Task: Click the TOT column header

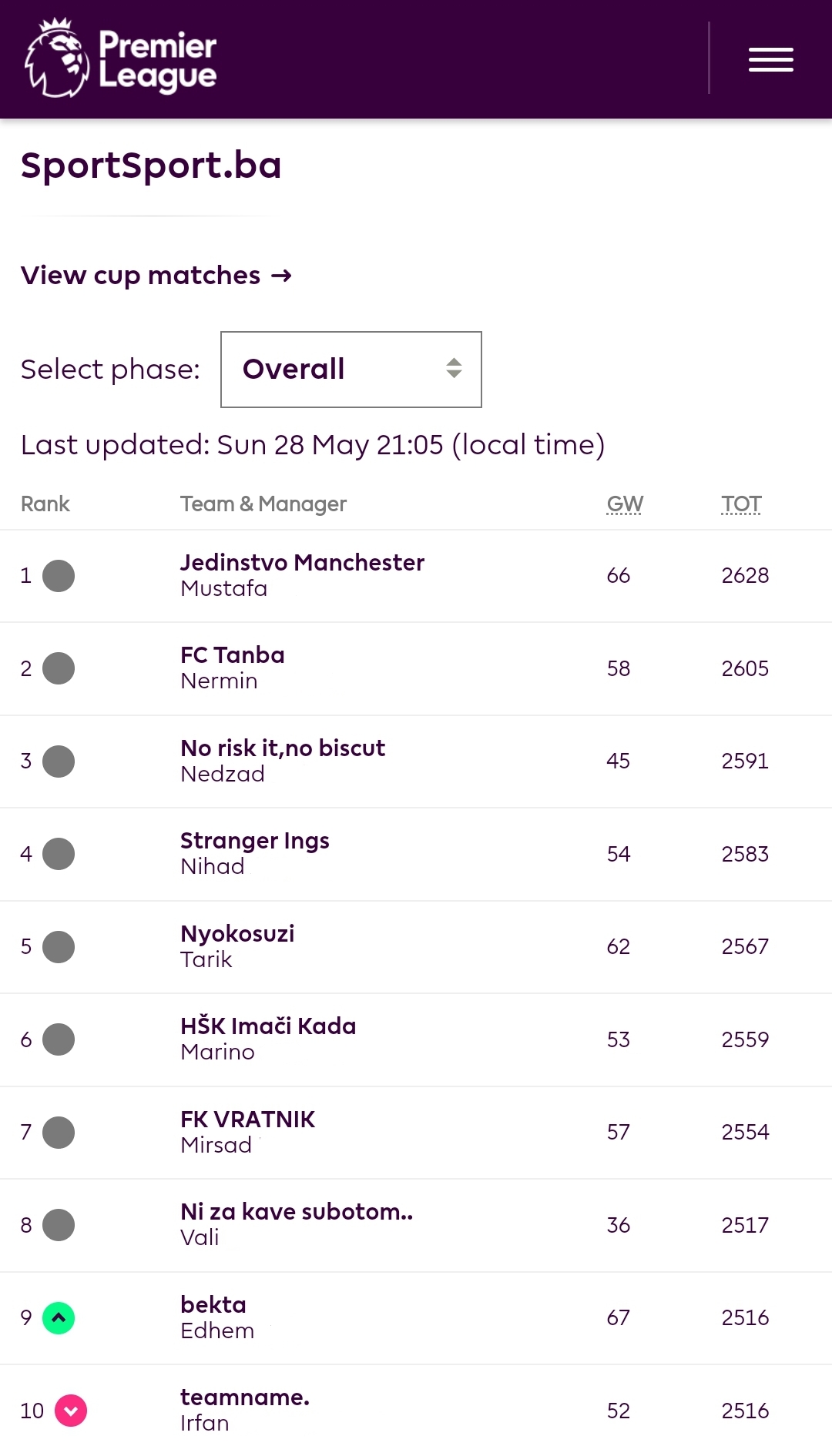Action: click(x=741, y=504)
